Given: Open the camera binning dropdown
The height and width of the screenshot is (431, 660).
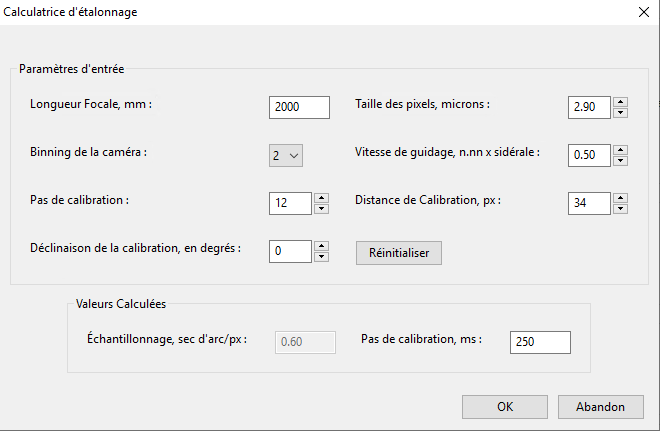Looking at the screenshot, I should click(285, 155).
